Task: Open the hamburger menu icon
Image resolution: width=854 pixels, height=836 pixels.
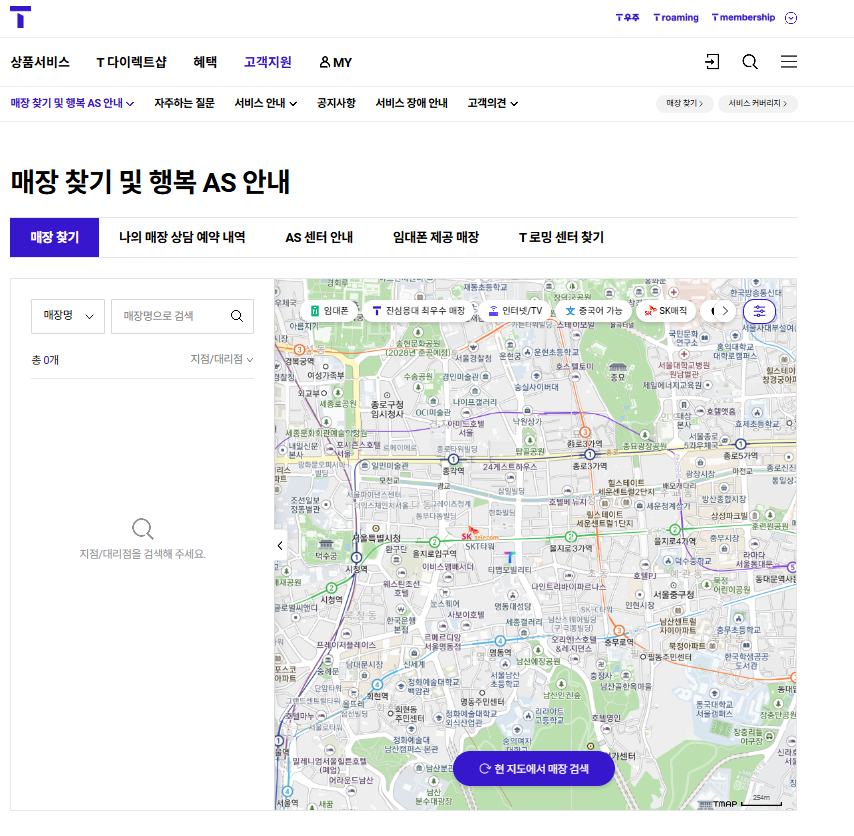Action: [789, 62]
